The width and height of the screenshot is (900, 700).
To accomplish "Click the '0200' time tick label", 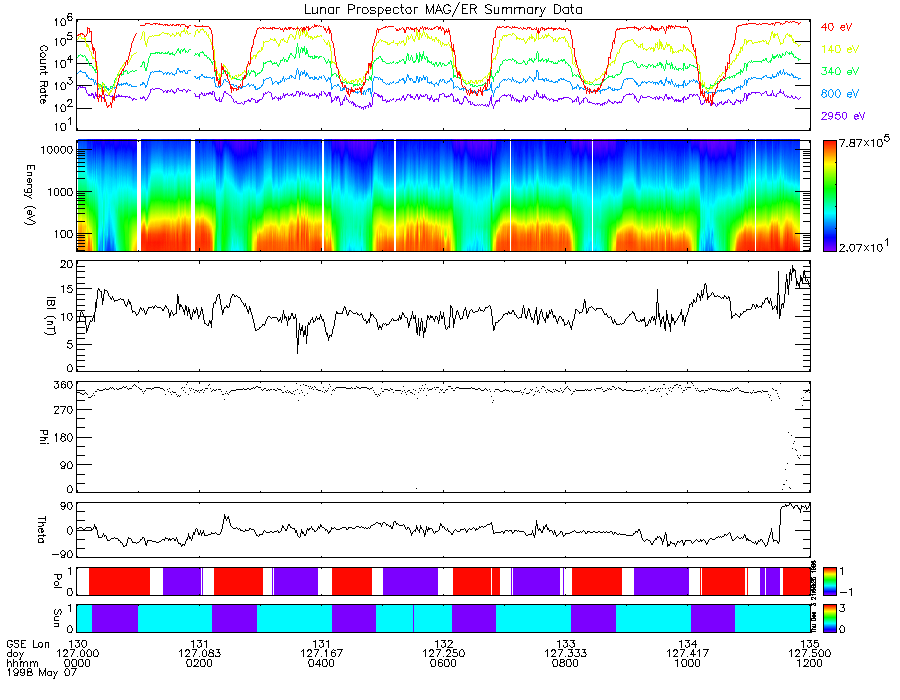I will [199, 663].
